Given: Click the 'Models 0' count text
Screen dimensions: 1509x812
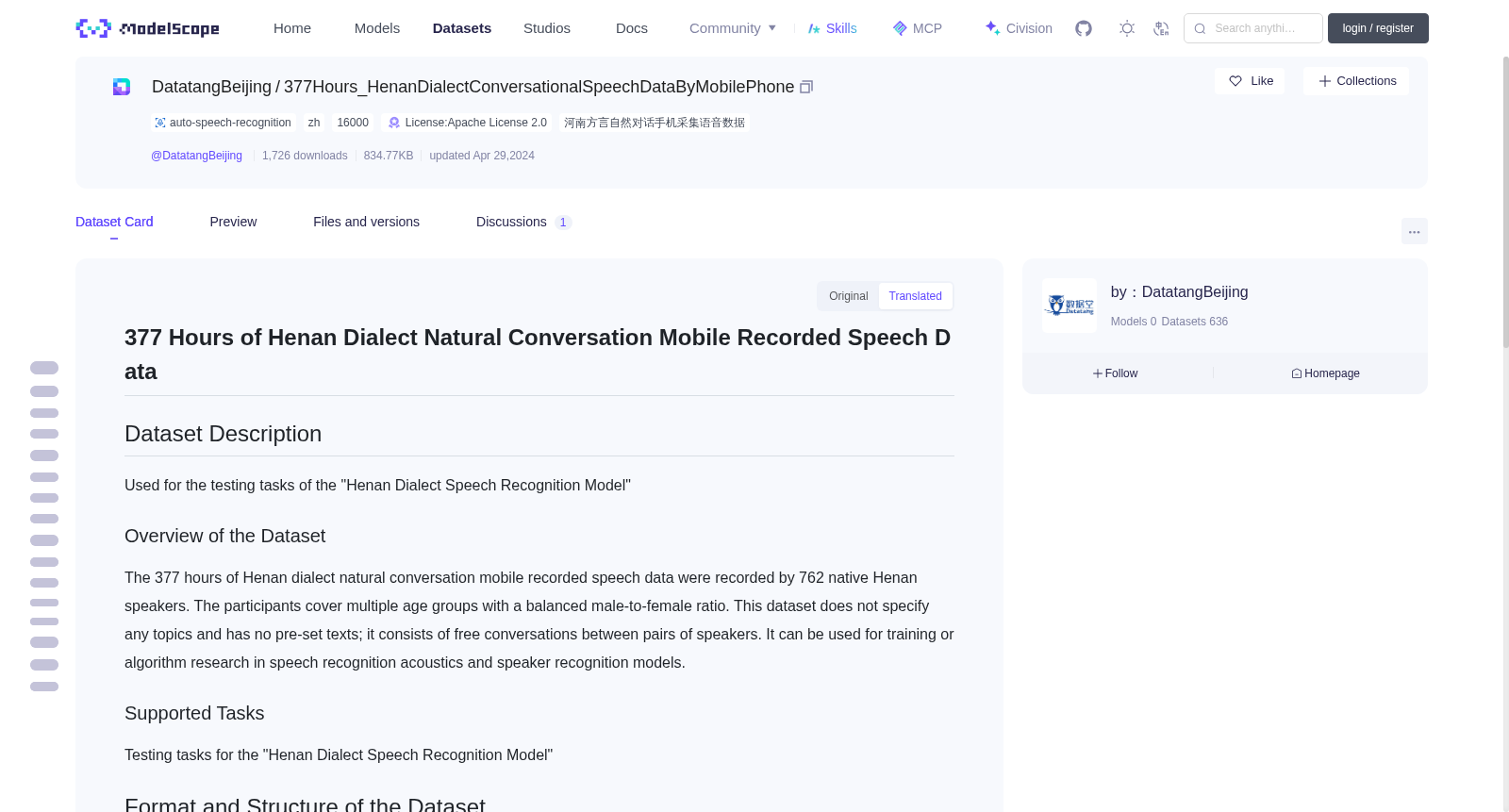Looking at the screenshot, I should point(1134,322).
